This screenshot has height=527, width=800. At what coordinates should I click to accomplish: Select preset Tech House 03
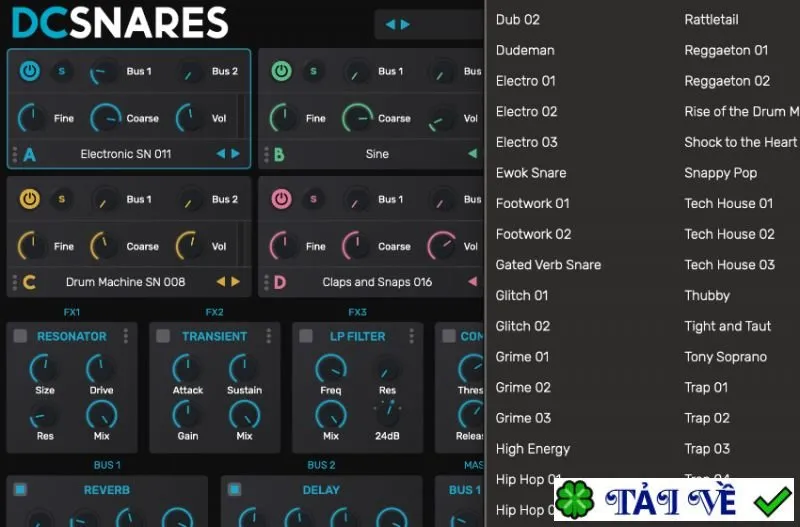point(729,264)
